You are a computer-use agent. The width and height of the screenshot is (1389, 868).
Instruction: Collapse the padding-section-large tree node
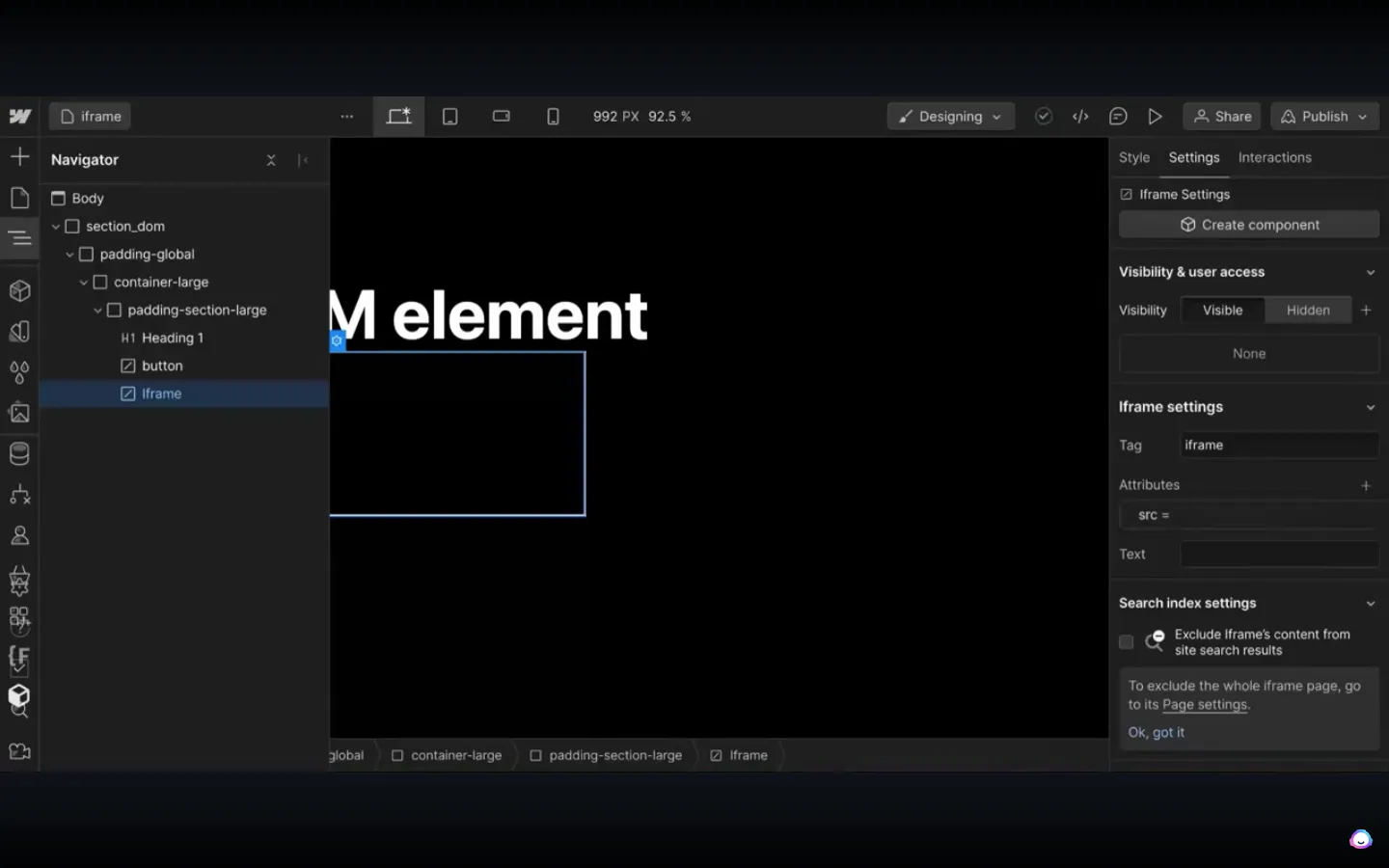[x=97, y=311]
